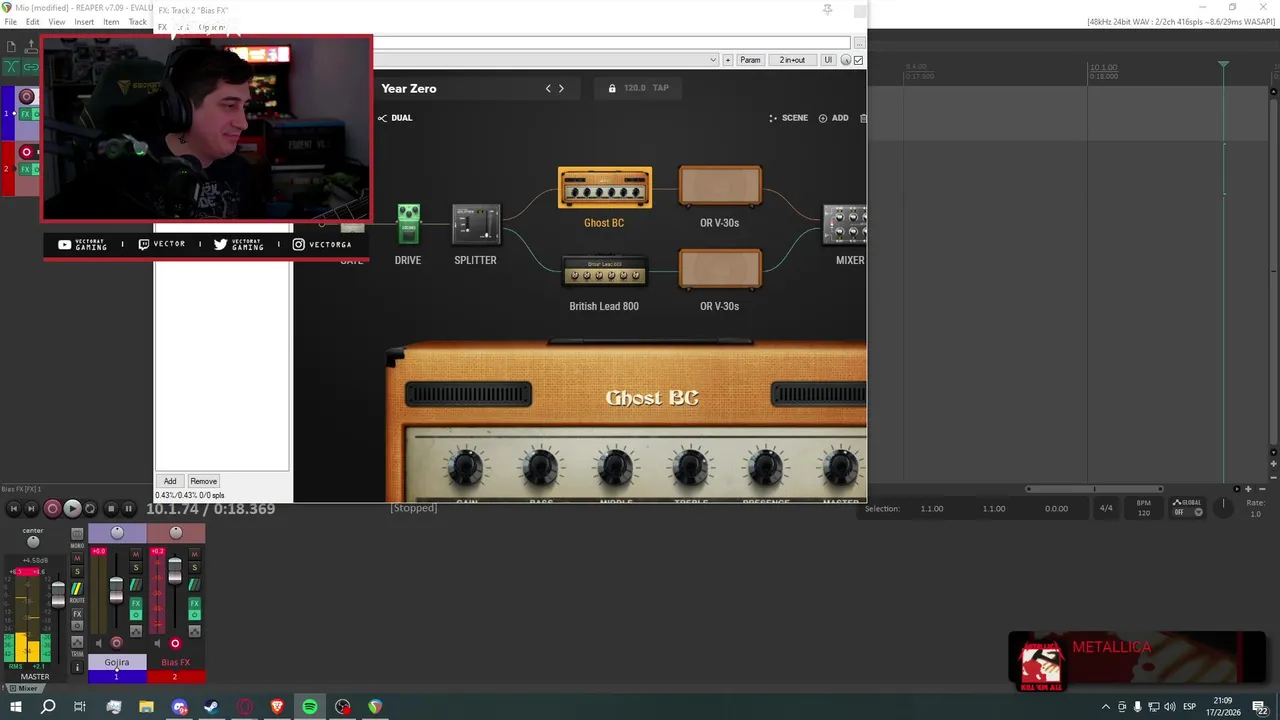Image resolution: width=1280 pixels, height=720 pixels.
Task: Click master track volume fader
Action: [x=58, y=595]
